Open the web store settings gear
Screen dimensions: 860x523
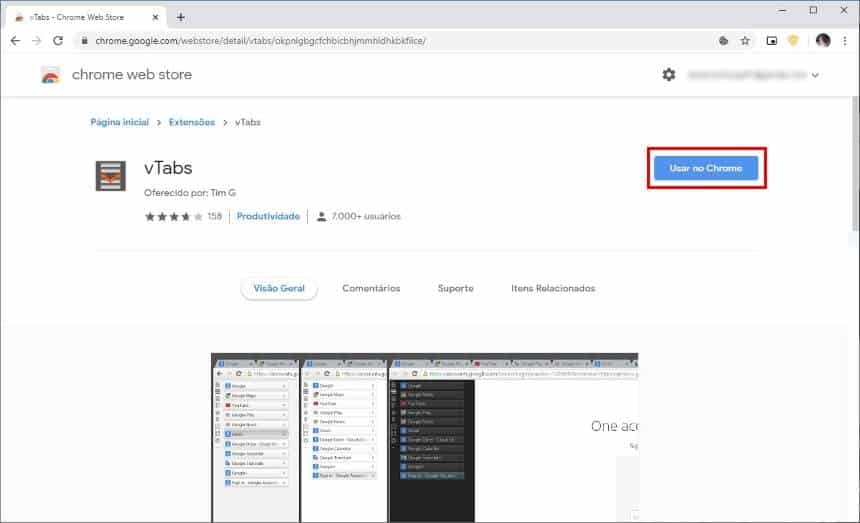[669, 75]
